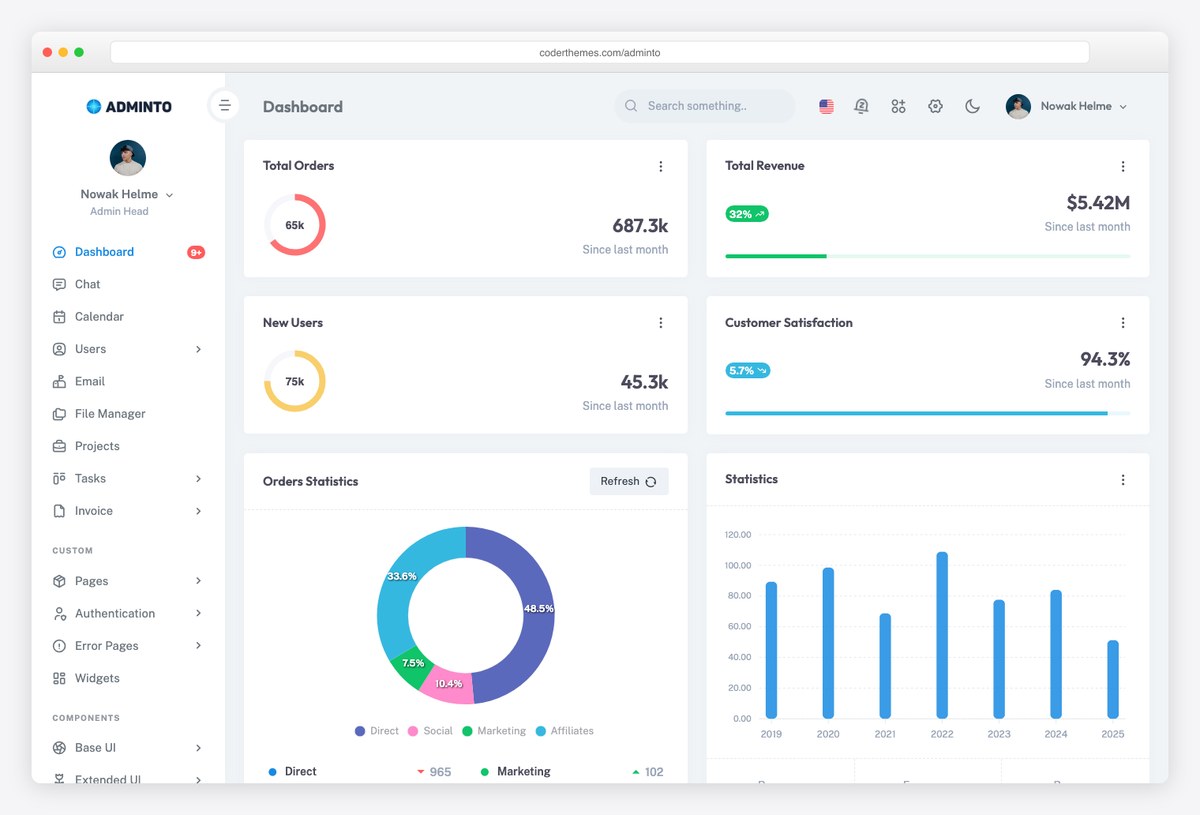Expand the Invoice submenu chevron
This screenshot has height=815, width=1200.
coord(198,511)
